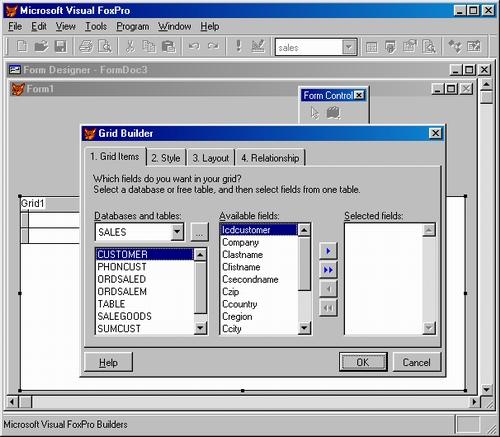Expand the SALES databases dropdown arrow
Image resolution: width=500 pixels, height=437 pixels.
coord(177,232)
